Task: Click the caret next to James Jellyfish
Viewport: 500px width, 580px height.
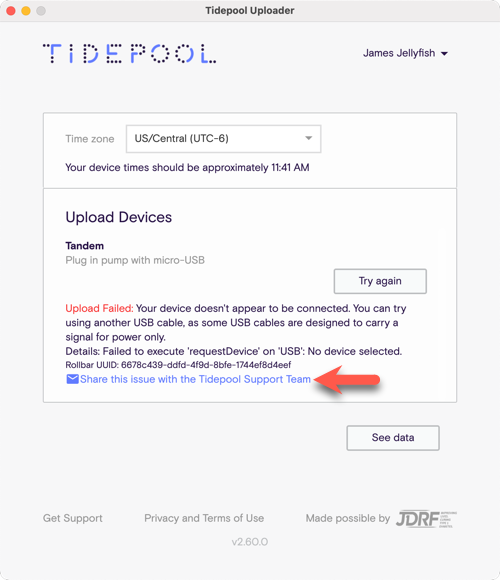Action: pos(444,54)
